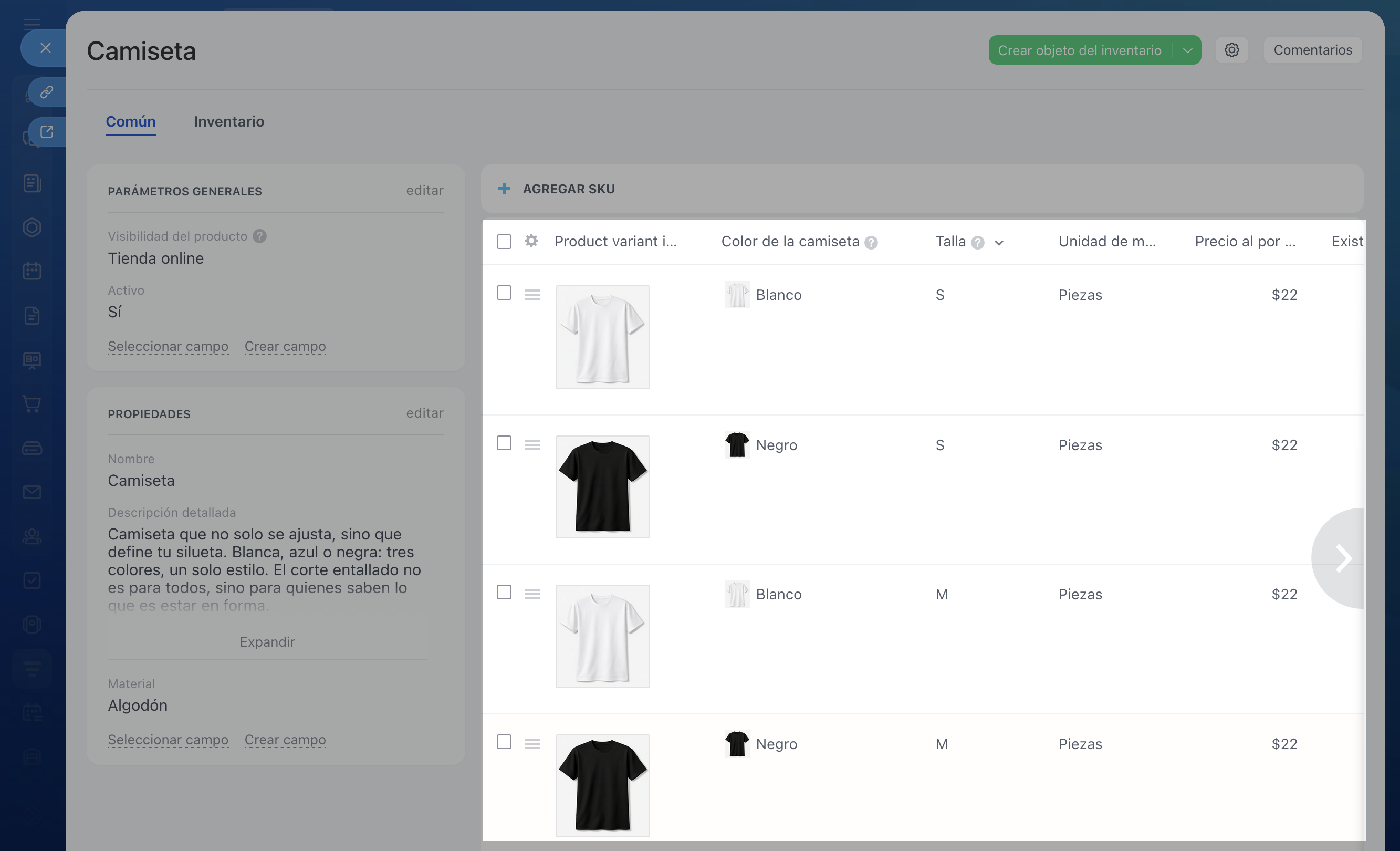Click editar in PROPIEDADES section

tap(424, 413)
